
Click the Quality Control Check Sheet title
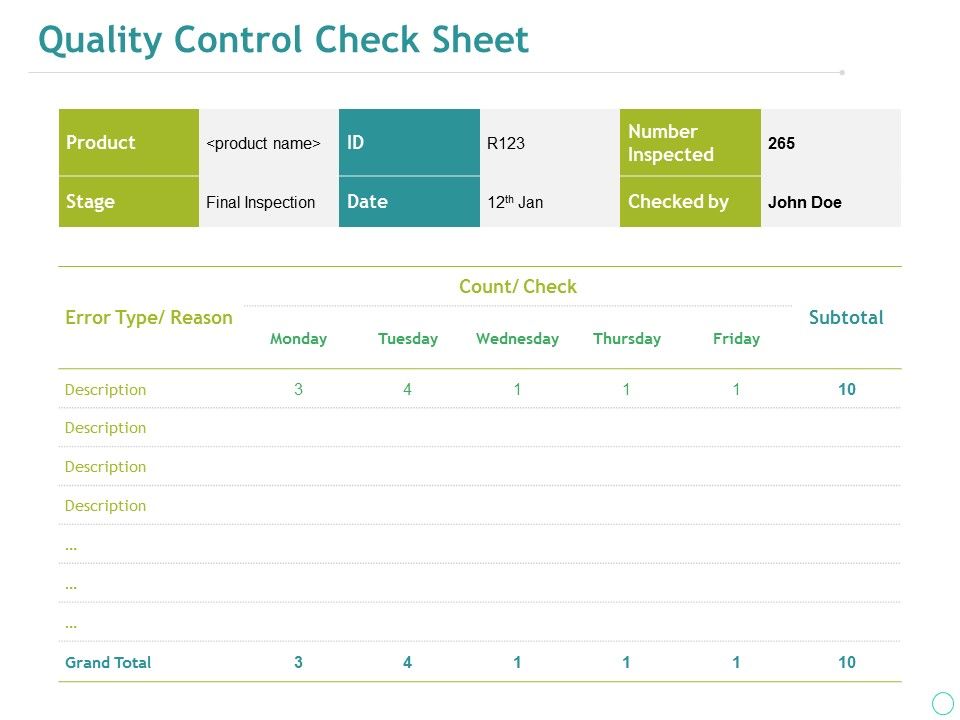283,40
